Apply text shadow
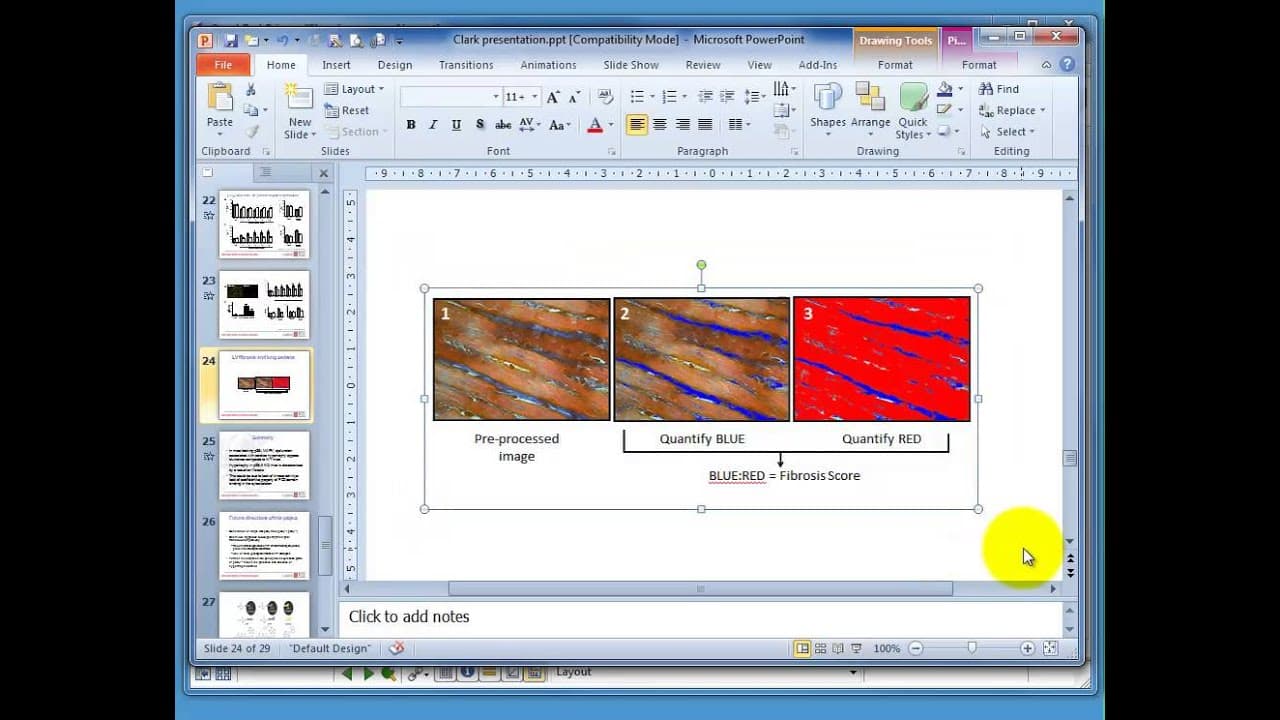The height and width of the screenshot is (720, 1280). pyautogui.click(x=480, y=125)
